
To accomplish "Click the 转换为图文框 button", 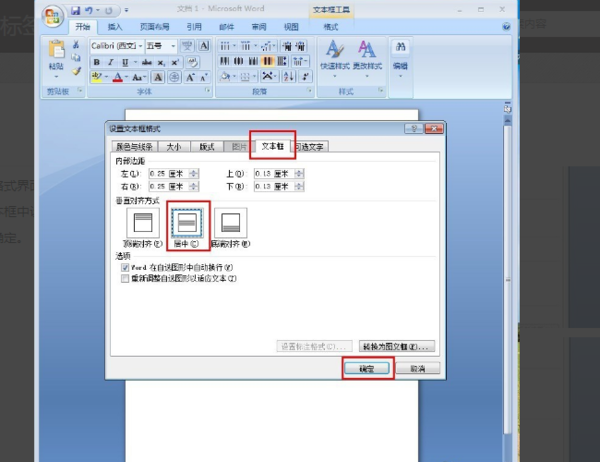I will pyautogui.click(x=396, y=346).
